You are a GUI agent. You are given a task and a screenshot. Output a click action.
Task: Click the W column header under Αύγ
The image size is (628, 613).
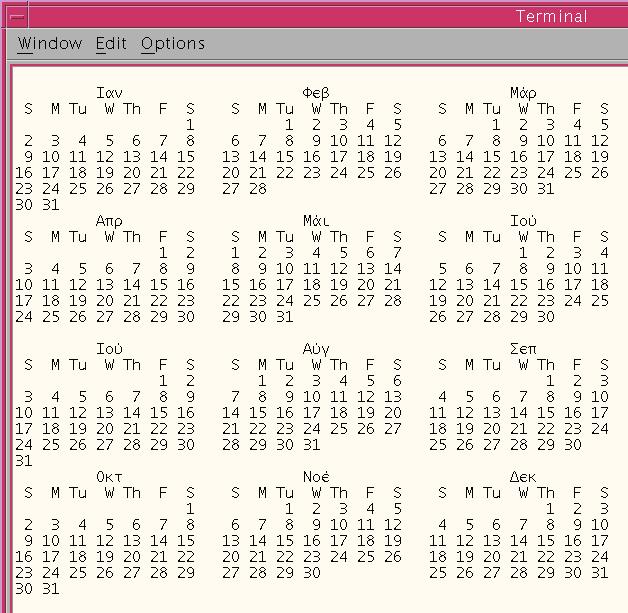pos(316,365)
